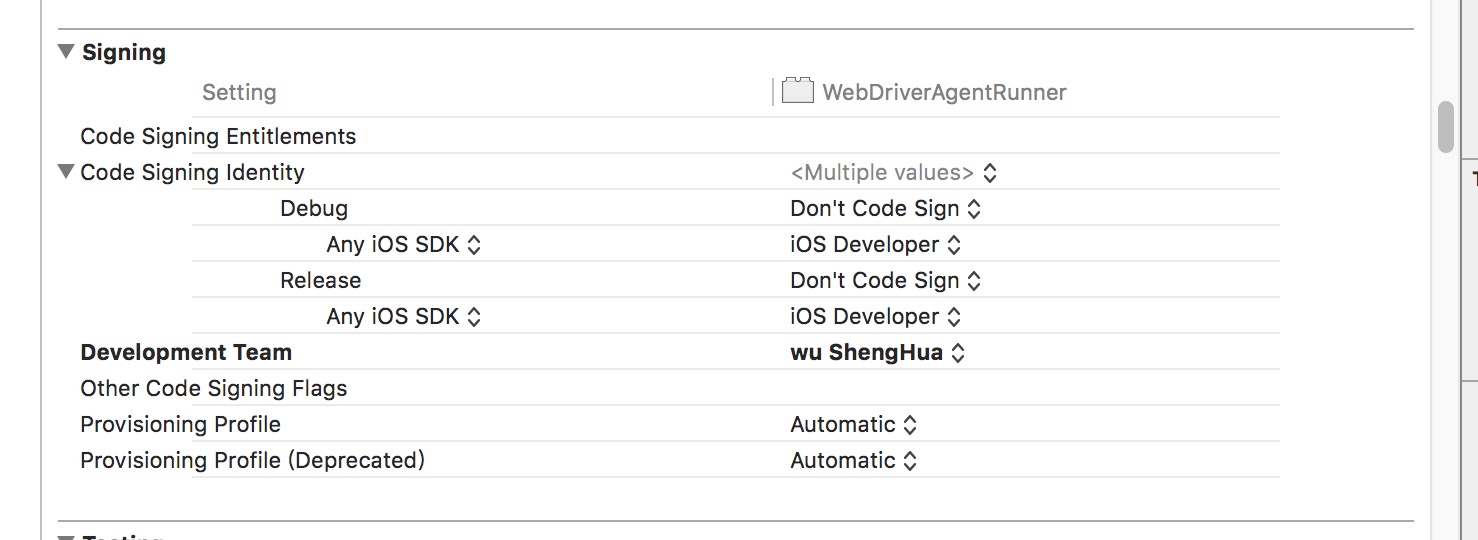The width and height of the screenshot is (1478, 540).
Task: Click the WebDriverAgentRunner target icon
Action: point(797,92)
